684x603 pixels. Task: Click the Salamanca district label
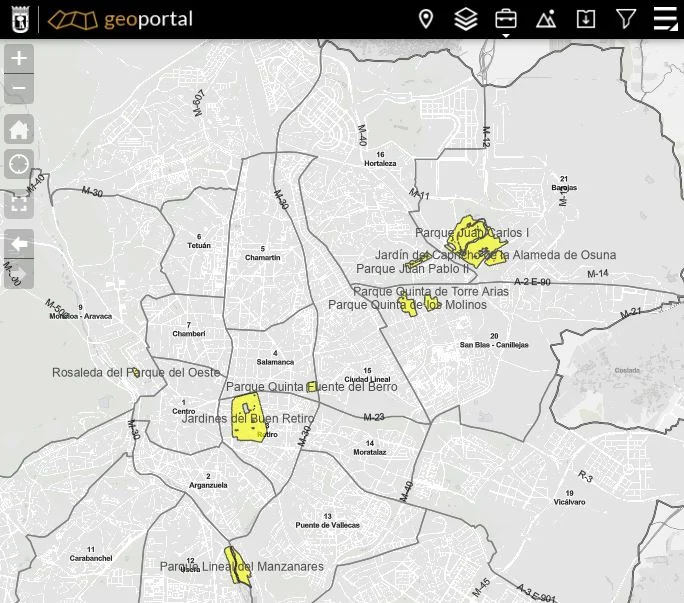click(x=275, y=358)
